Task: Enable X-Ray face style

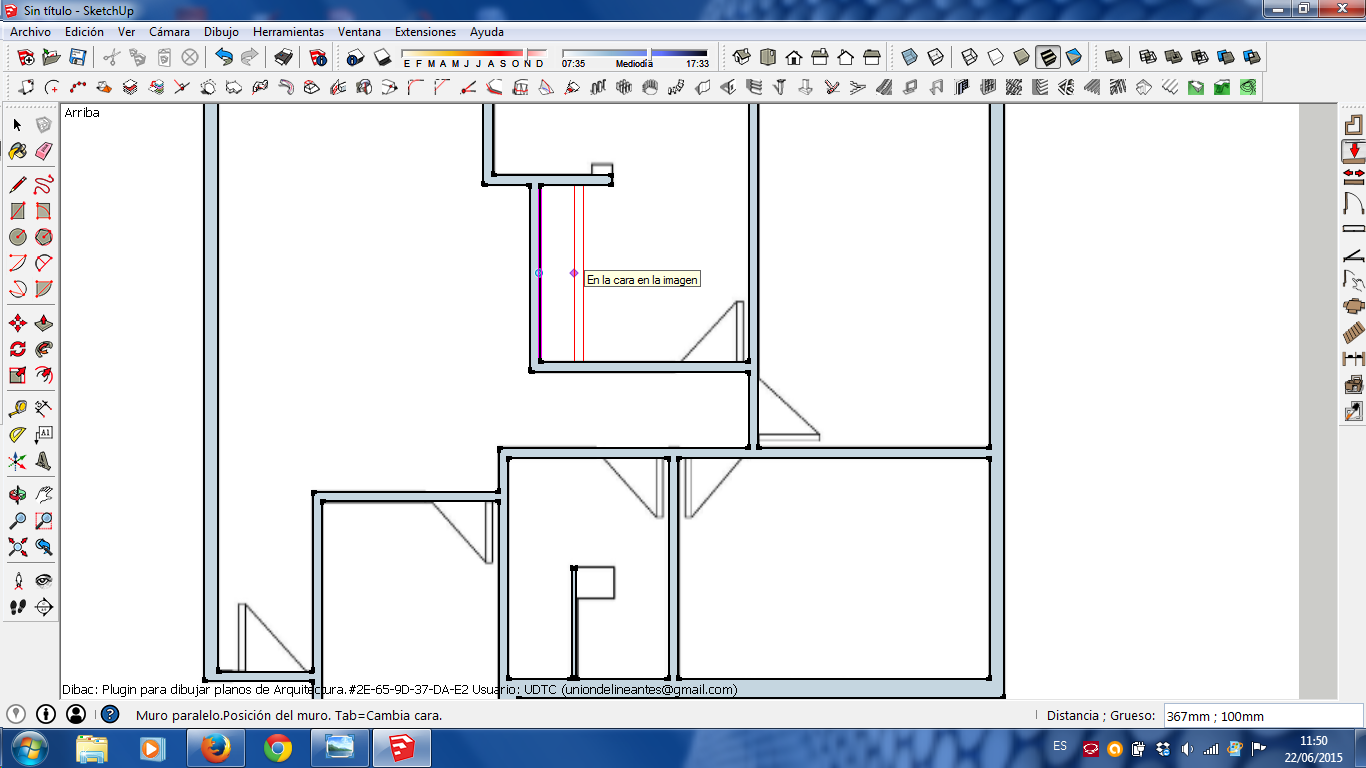Action: tap(909, 57)
